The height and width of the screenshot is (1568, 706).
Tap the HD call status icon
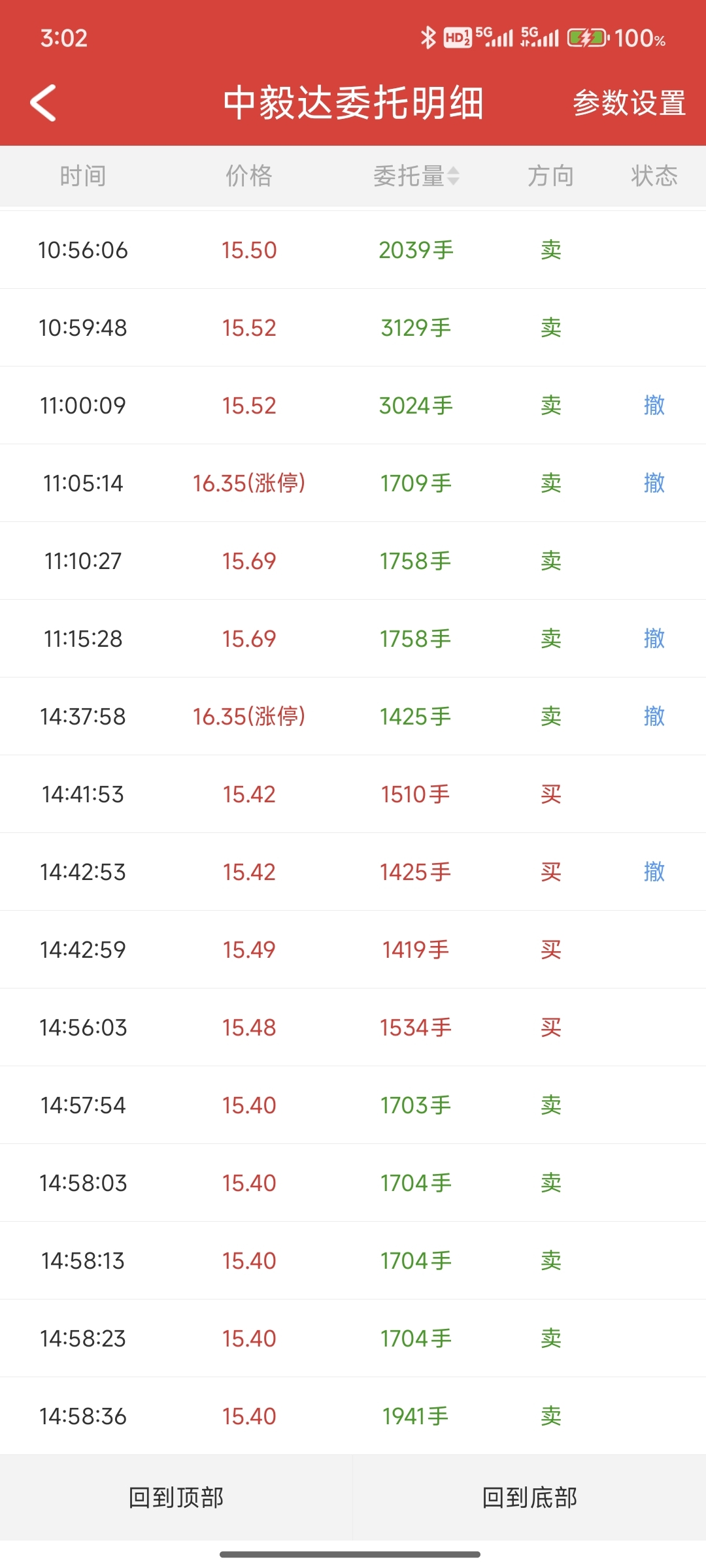pyautogui.click(x=458, y=38)
